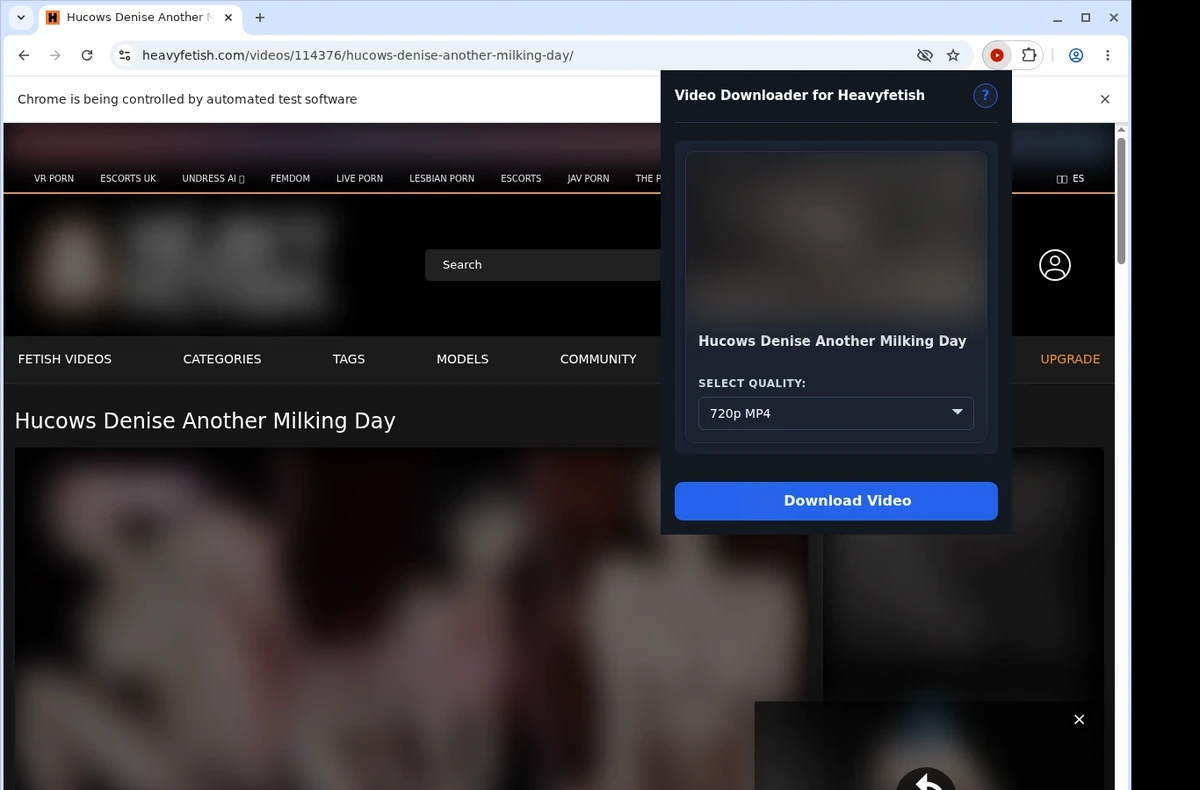Open the Extensions puzzle menu
Image resolution: width=1200 pixels, height=790 pixels.
click(1028, 56)
